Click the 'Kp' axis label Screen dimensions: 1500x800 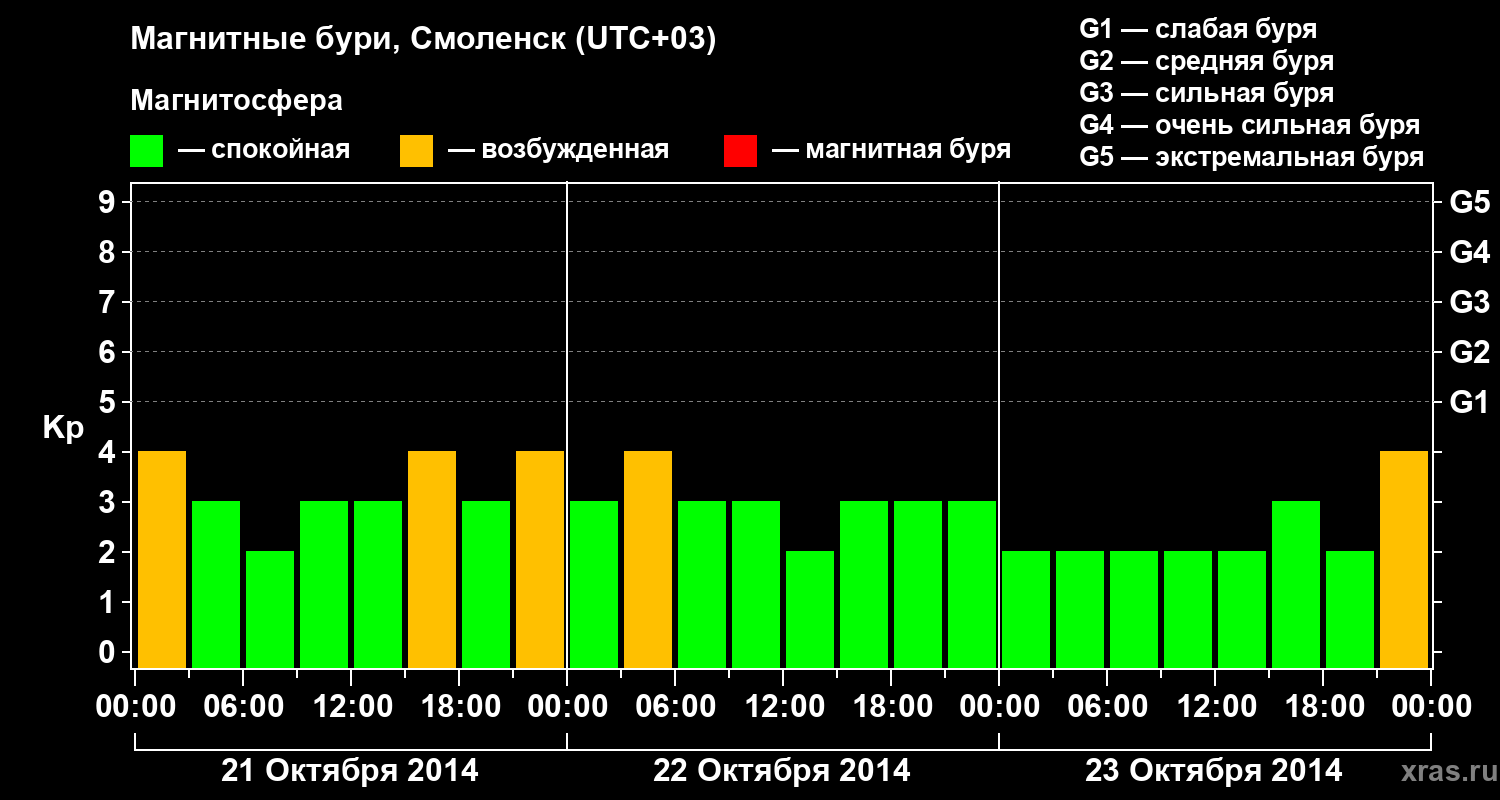pyautogui.click(x=63, y=429)
